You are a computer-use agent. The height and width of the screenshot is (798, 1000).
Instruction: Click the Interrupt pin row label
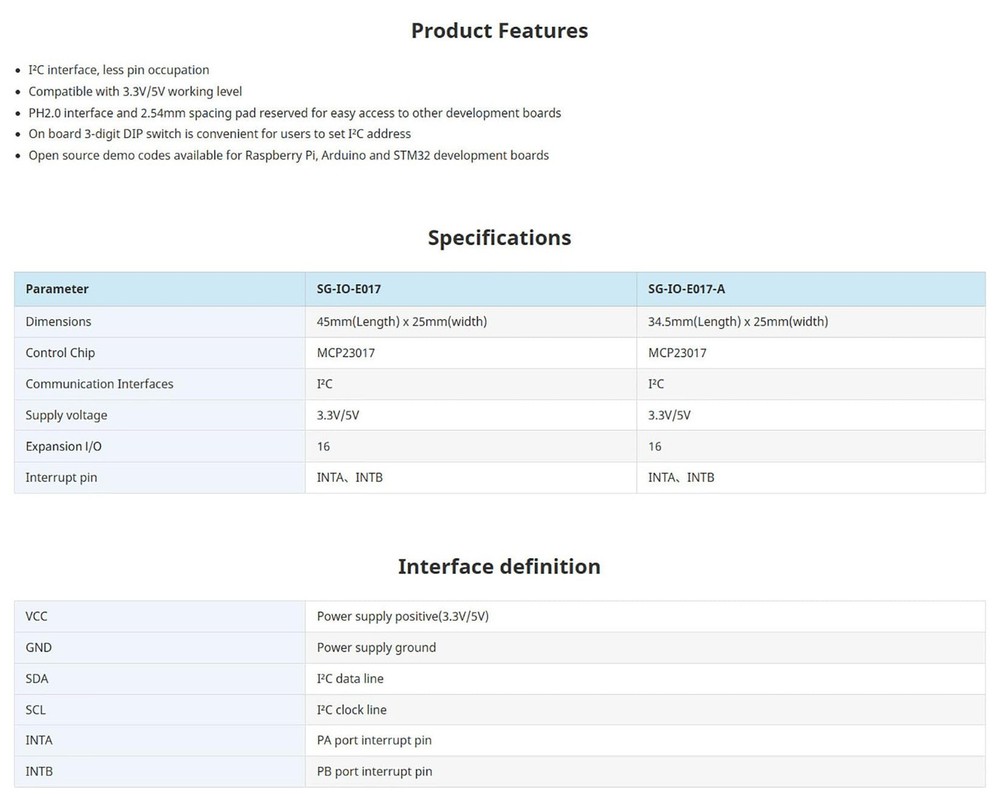click(x=61, y=477)
